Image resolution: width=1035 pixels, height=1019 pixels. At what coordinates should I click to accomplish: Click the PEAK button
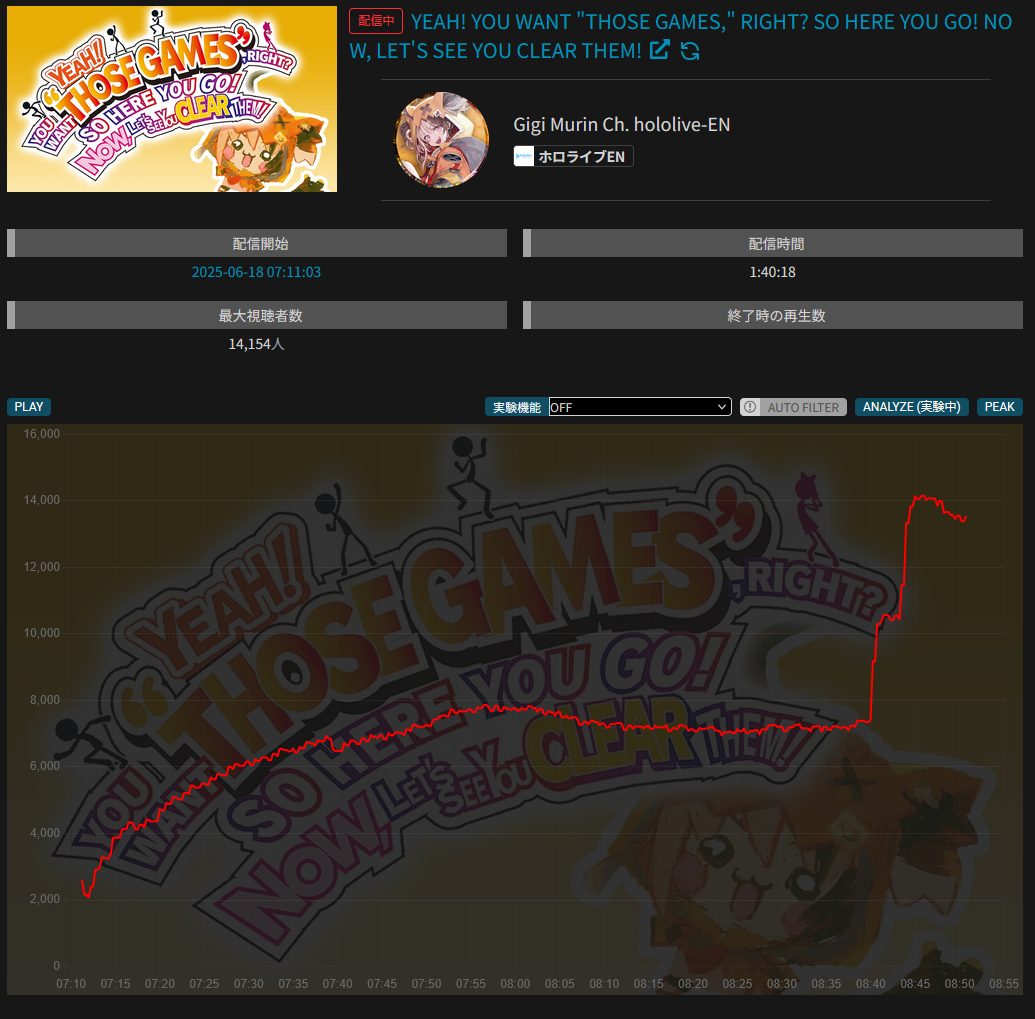[x=999, y=407]
